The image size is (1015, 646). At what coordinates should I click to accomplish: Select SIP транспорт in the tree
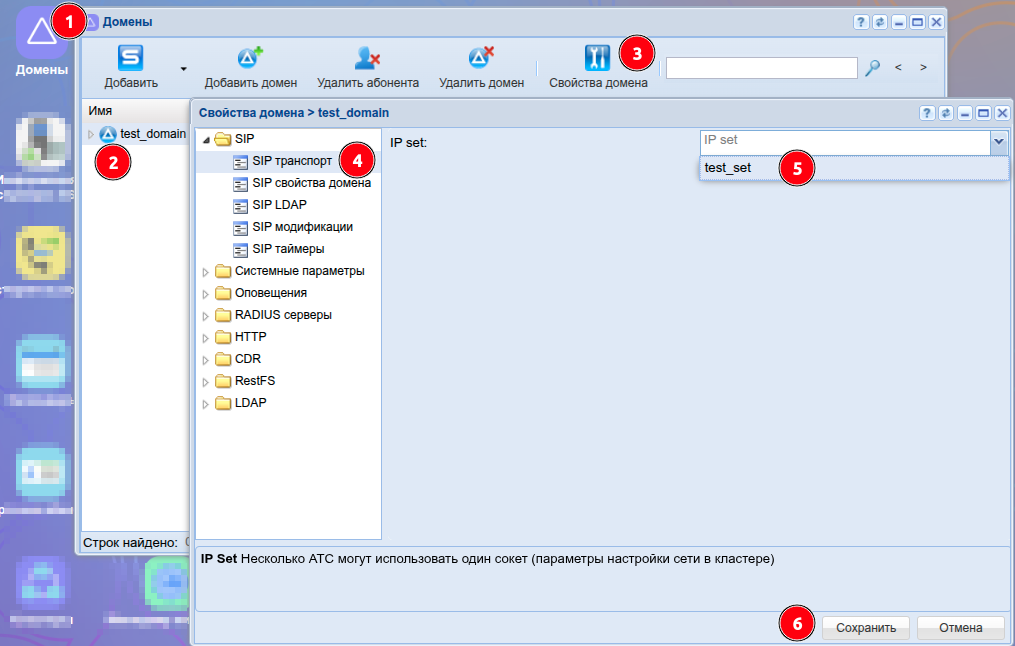292,161
